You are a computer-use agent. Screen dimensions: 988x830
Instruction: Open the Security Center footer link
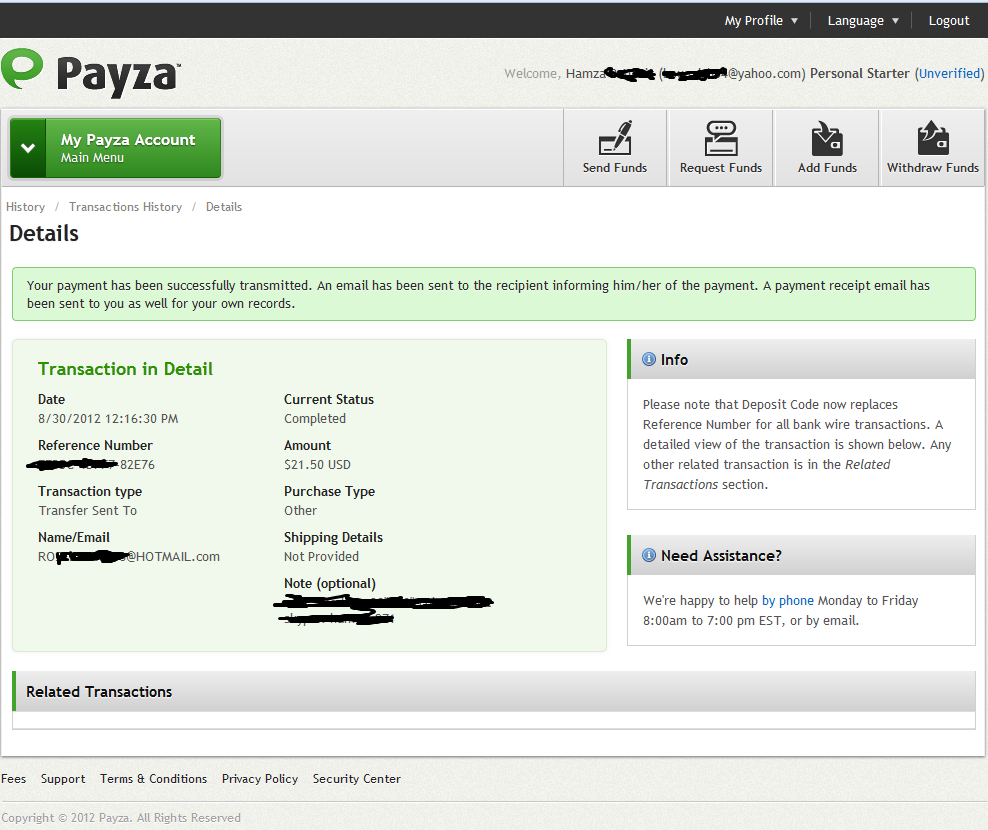click(x=357, y=778)
